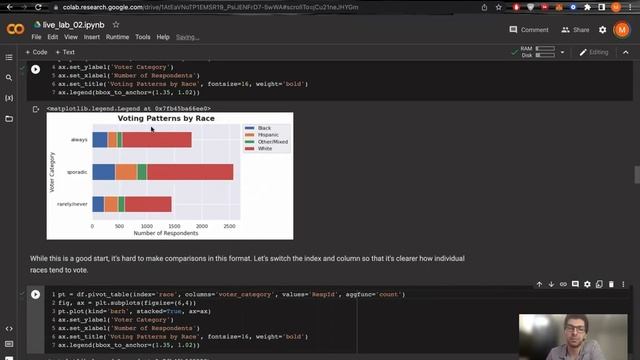Open the Edit menu
The width and height of the screenshot is (640, 360).
point(53,37)
